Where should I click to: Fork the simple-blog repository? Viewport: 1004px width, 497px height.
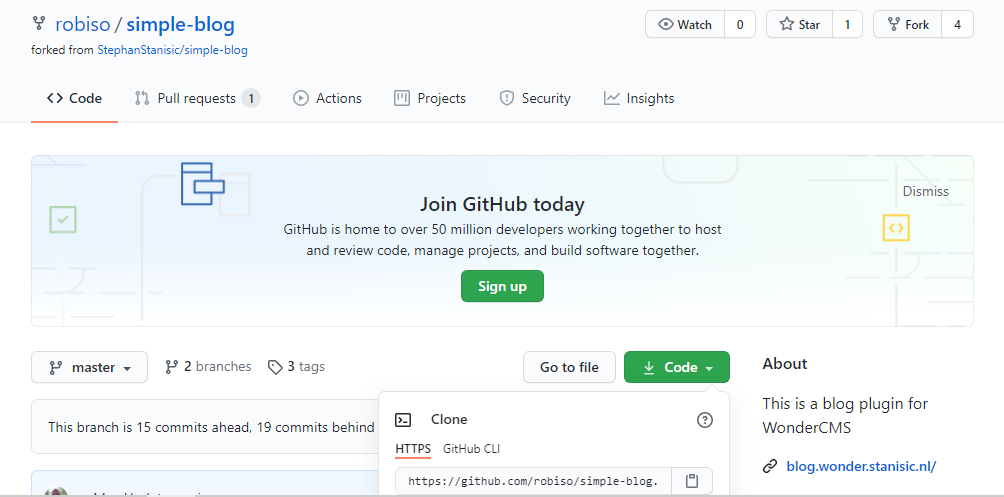[x=907, y=25]
